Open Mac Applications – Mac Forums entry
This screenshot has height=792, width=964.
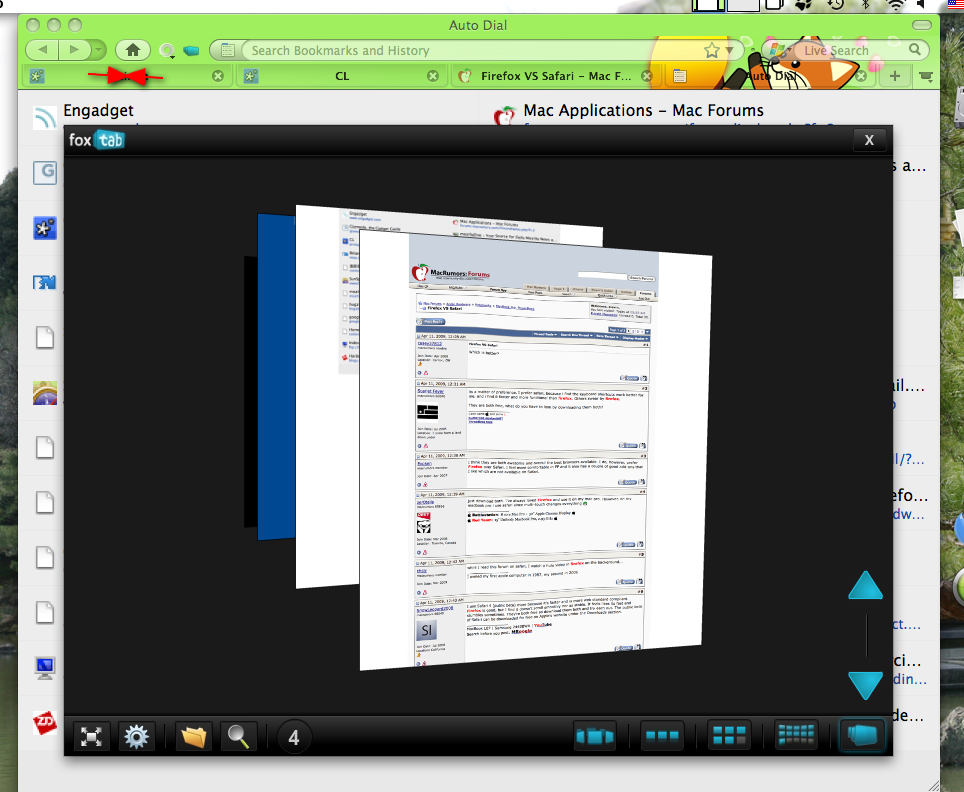click(x=643, y=111)
